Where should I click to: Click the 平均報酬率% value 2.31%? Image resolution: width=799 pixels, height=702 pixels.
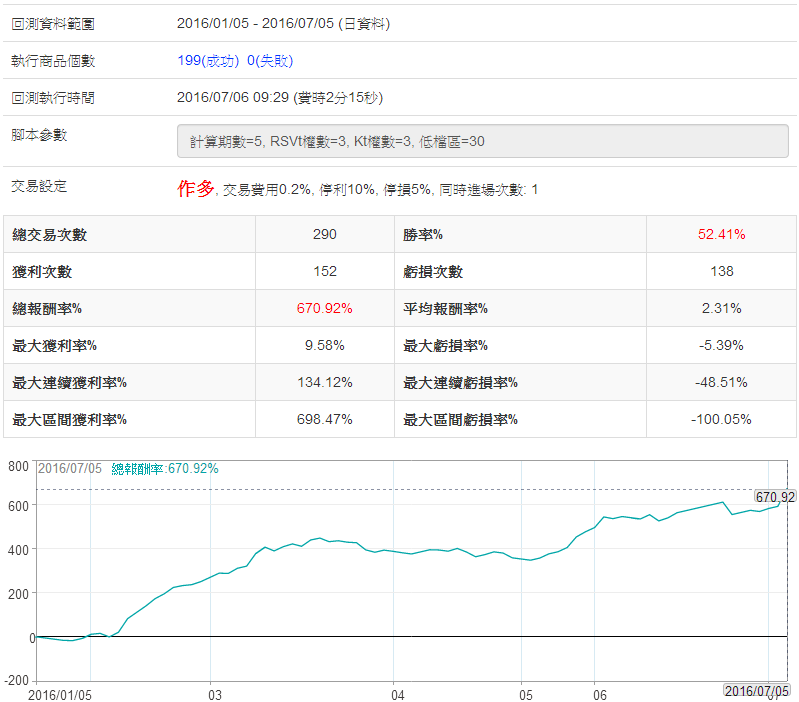721,308
